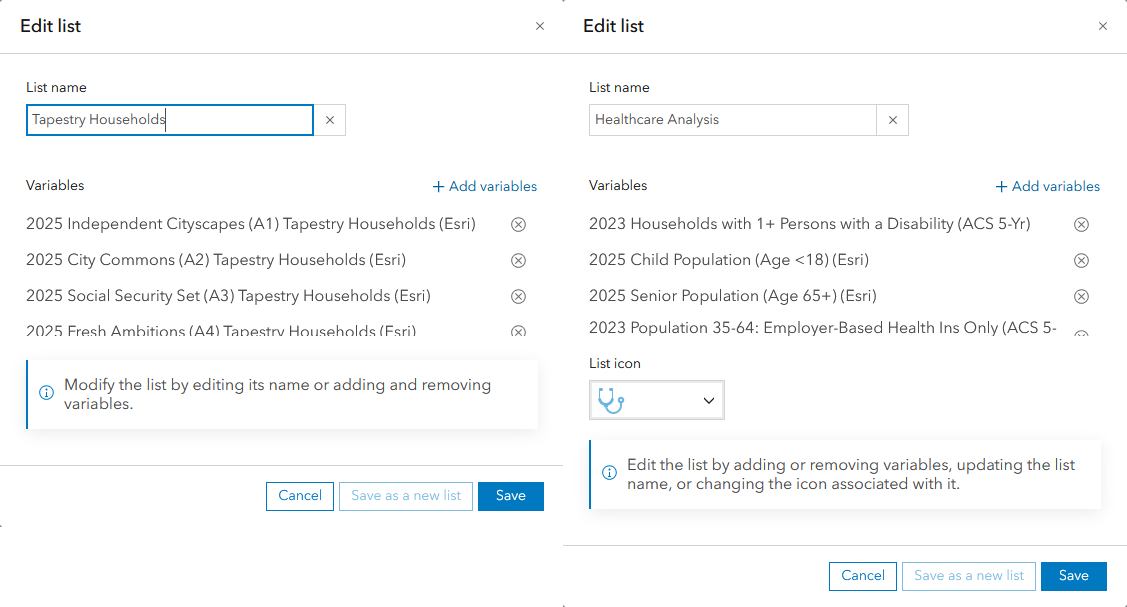Remove the 2023 Households with Disability variable
This screenshot has width=1127, height=607.
1081,224
